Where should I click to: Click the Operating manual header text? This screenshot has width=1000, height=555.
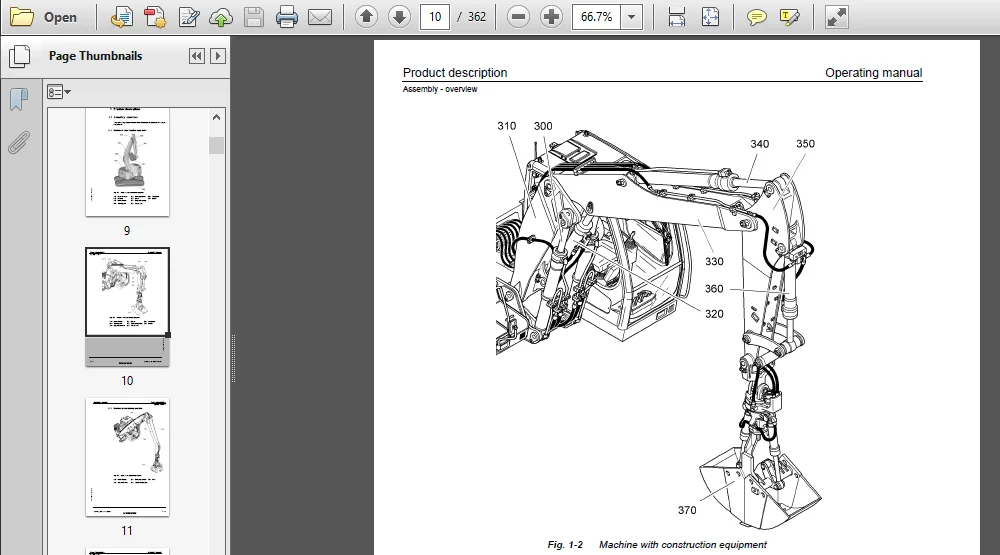(873, 73)
